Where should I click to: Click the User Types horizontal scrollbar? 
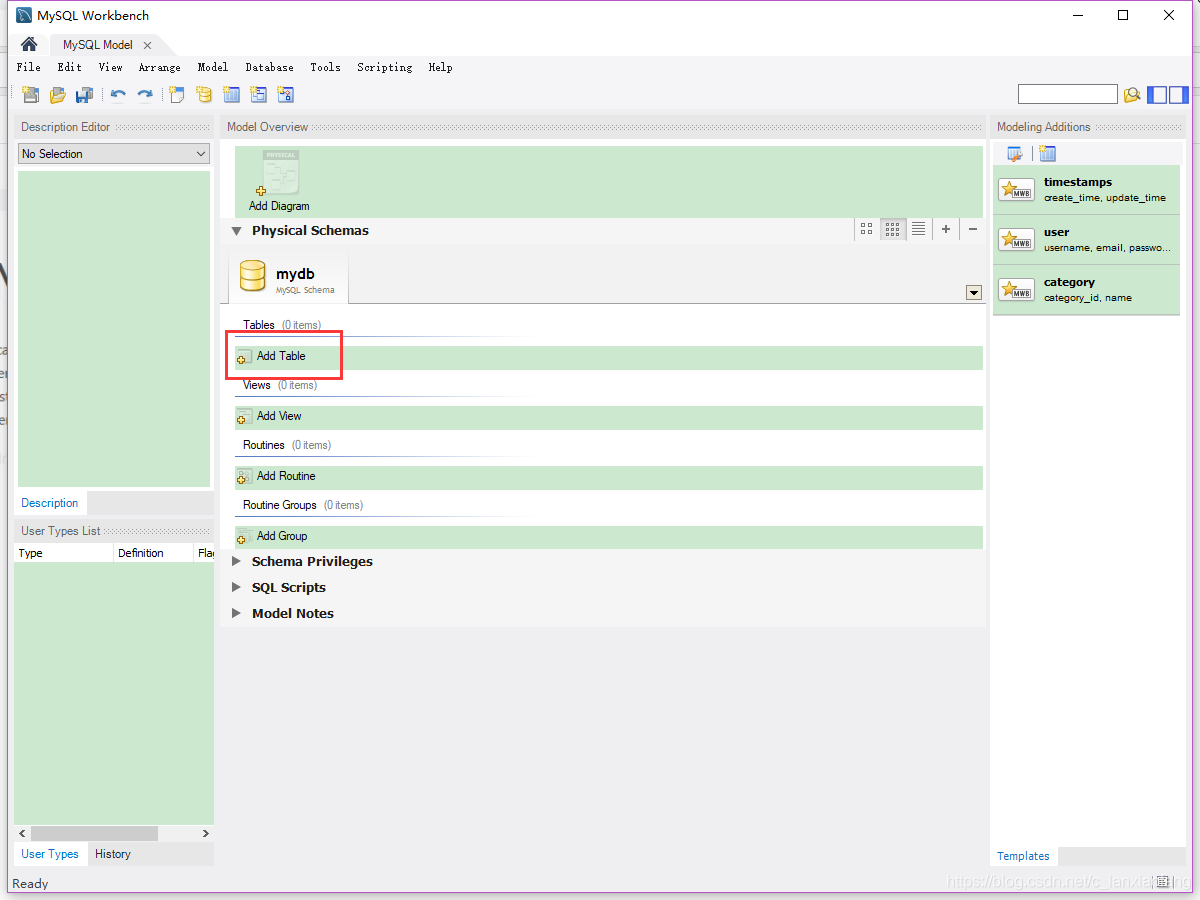pyautogui.click(x=94, y=833)
